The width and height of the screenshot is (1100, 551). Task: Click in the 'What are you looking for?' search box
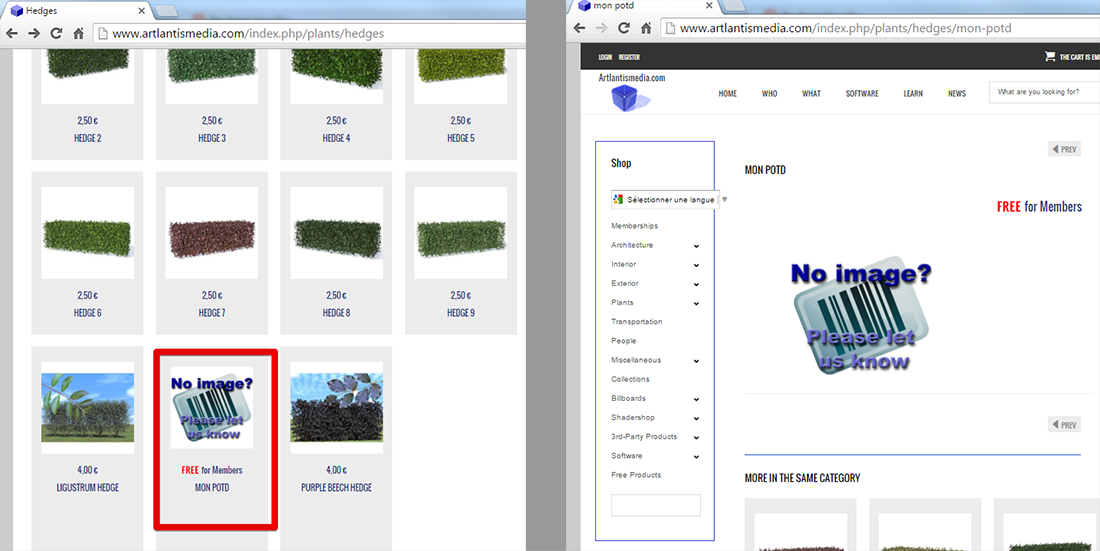[x=1044, y=92]
